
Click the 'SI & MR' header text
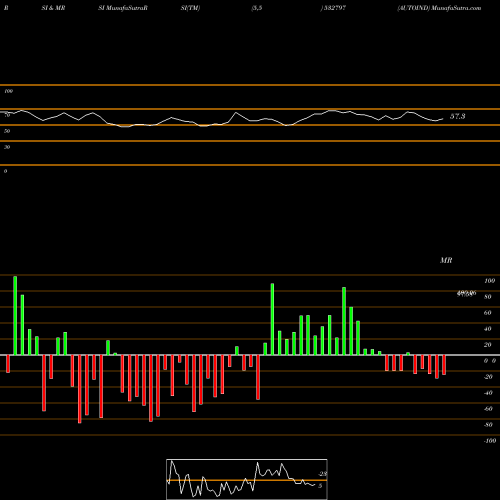[x=53, y=8]
